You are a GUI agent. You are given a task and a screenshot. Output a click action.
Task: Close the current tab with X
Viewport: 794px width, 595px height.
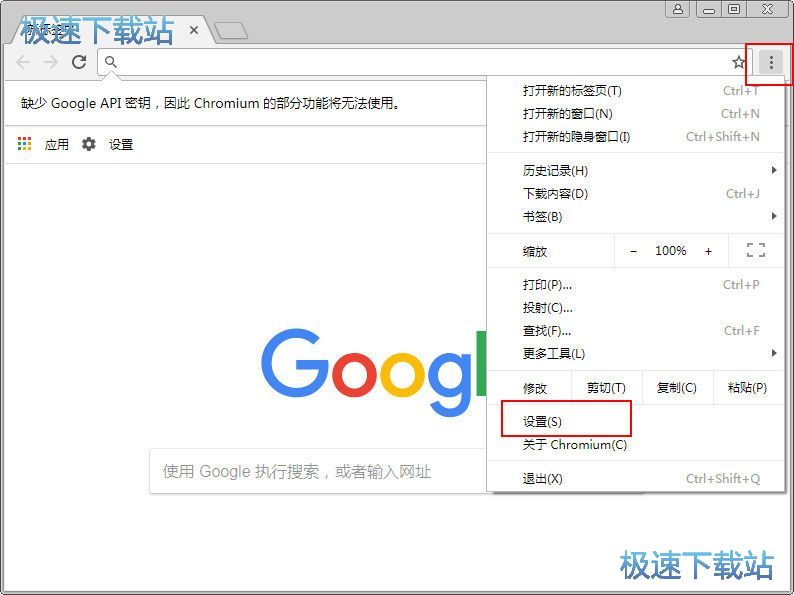coord(193,30)
